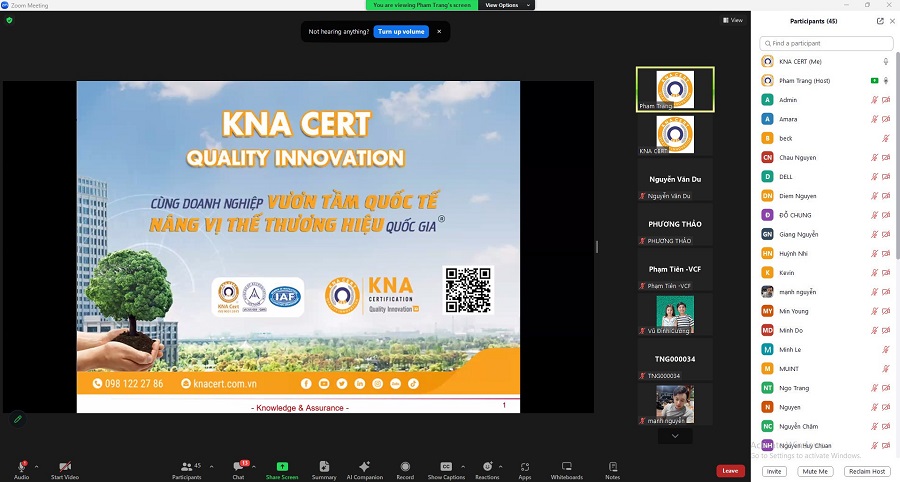The image size is (900, 482).
Task: Select Pham Trang's video thumbnail
Action: tap(675, 89)
